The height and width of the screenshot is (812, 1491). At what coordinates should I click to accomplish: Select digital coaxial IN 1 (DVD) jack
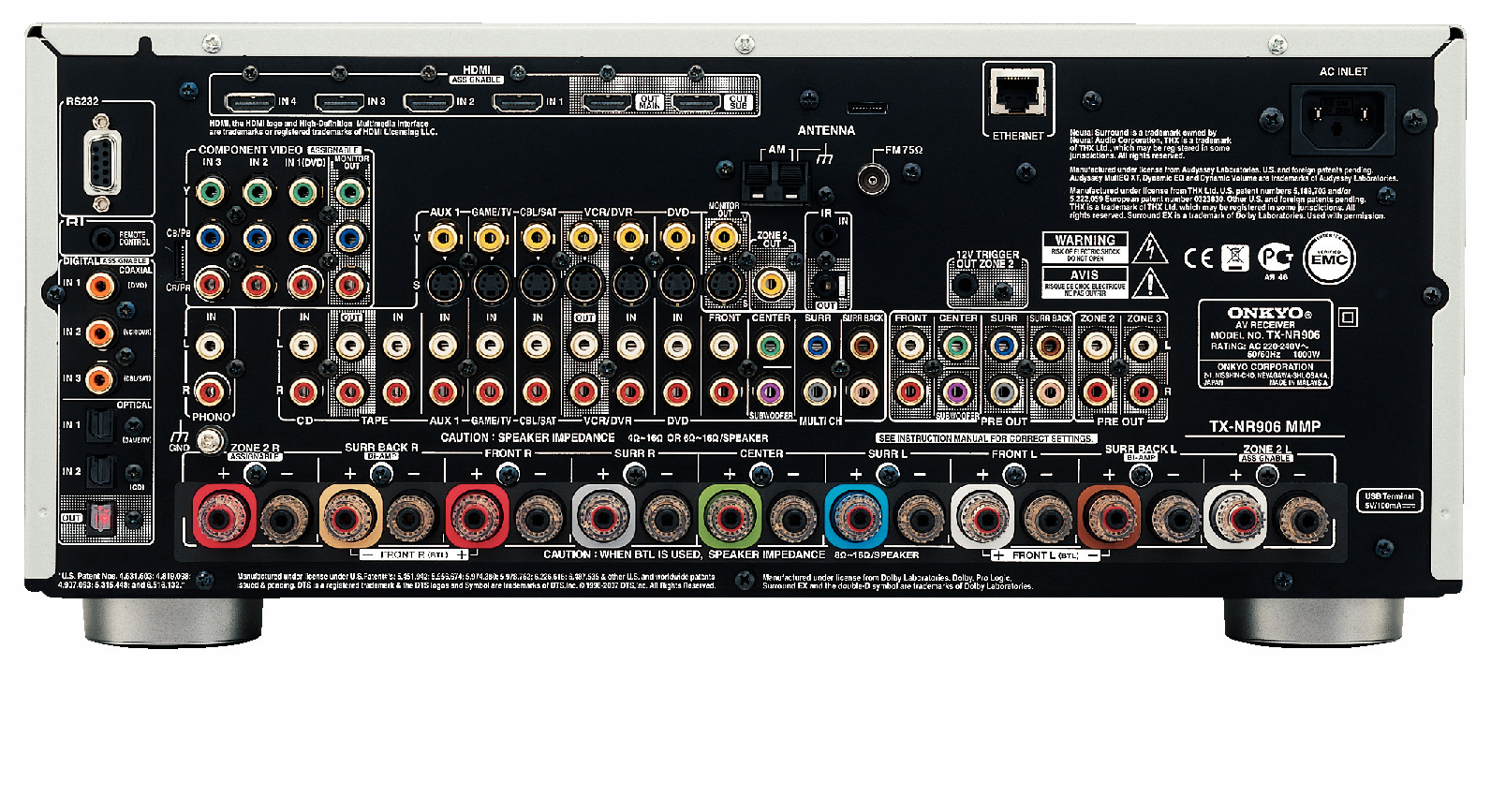tap(99, 286)
